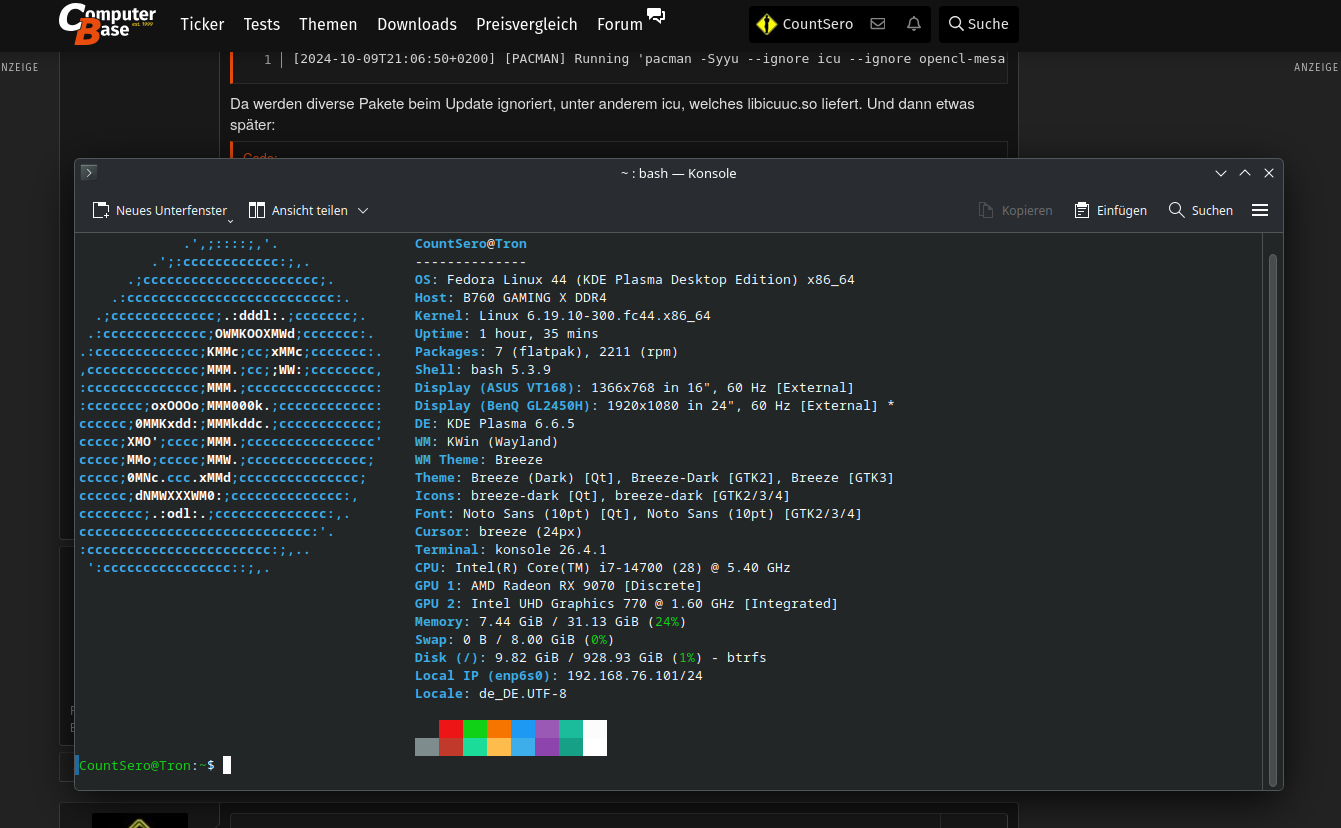Open the Konsole window menu icon

pyautogui.click(x=89, y=173)
